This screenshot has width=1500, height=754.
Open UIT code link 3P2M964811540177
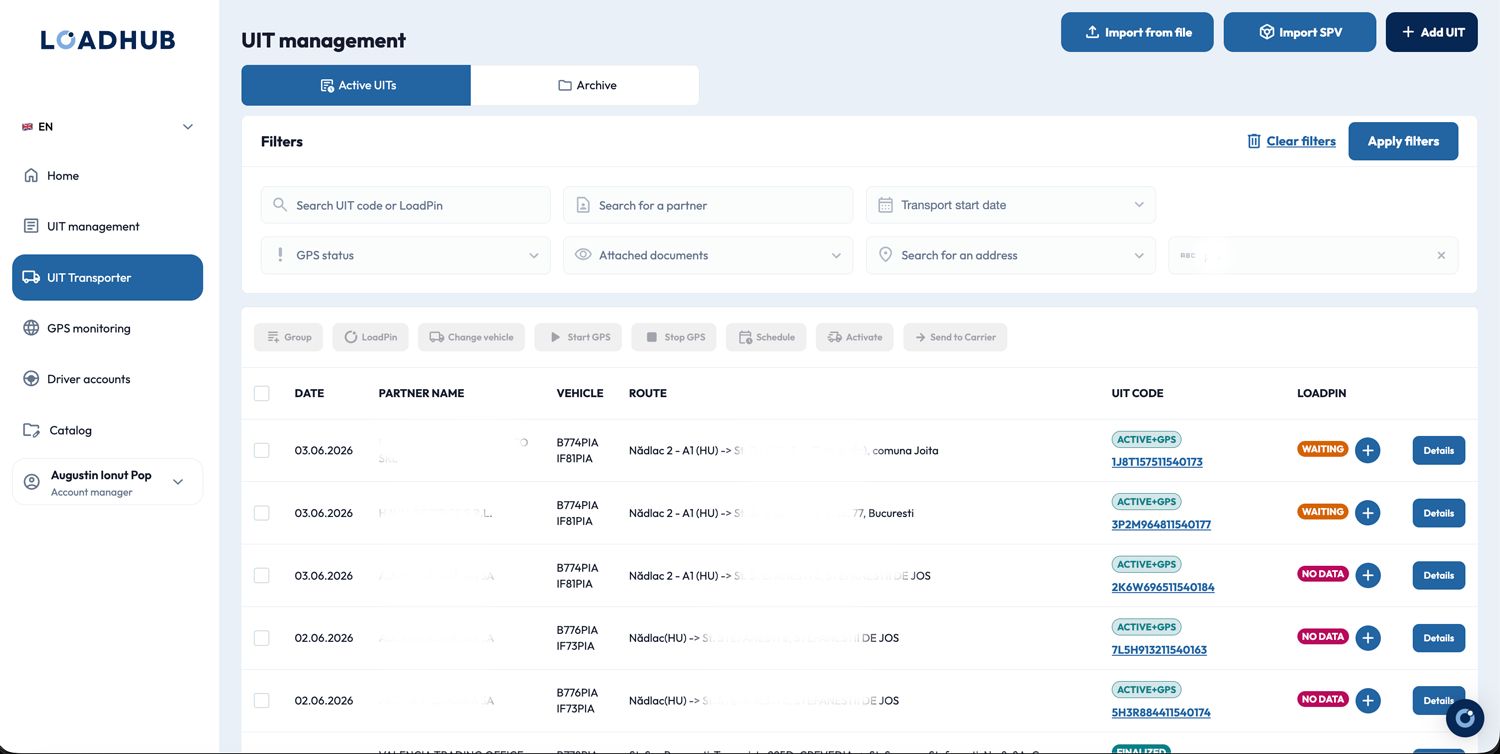1161,524
